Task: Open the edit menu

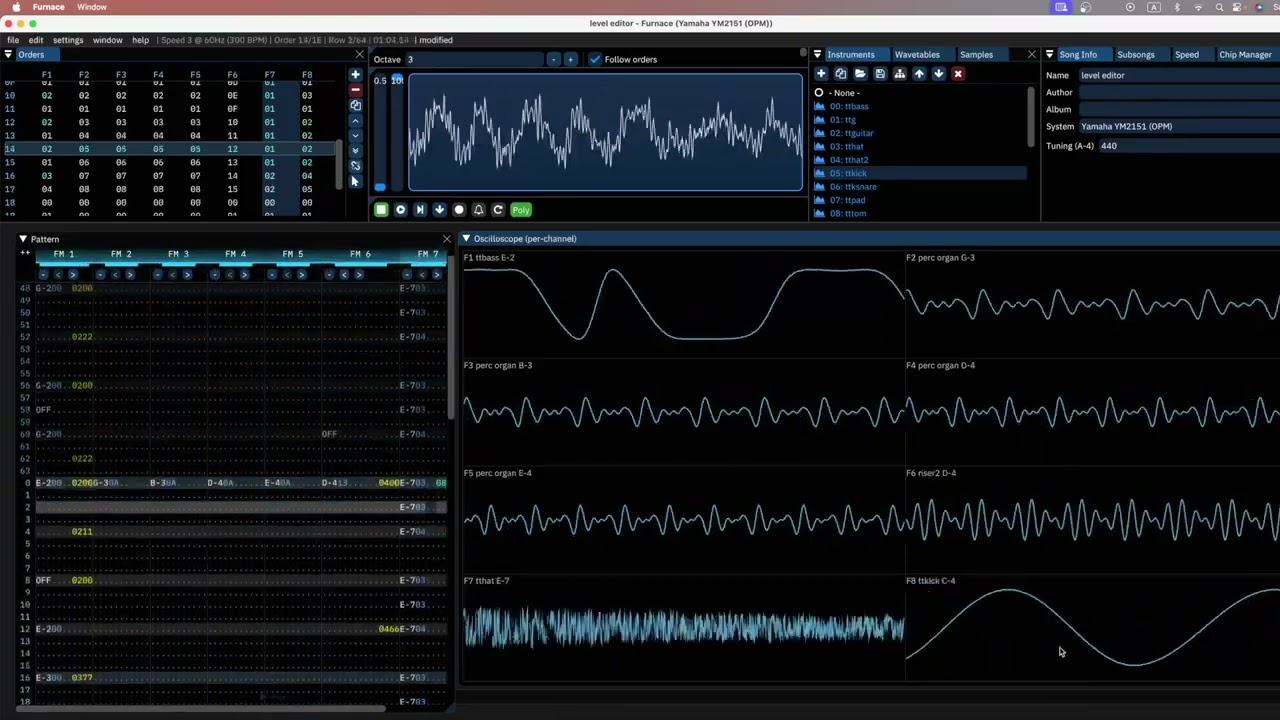Action: 36,40
